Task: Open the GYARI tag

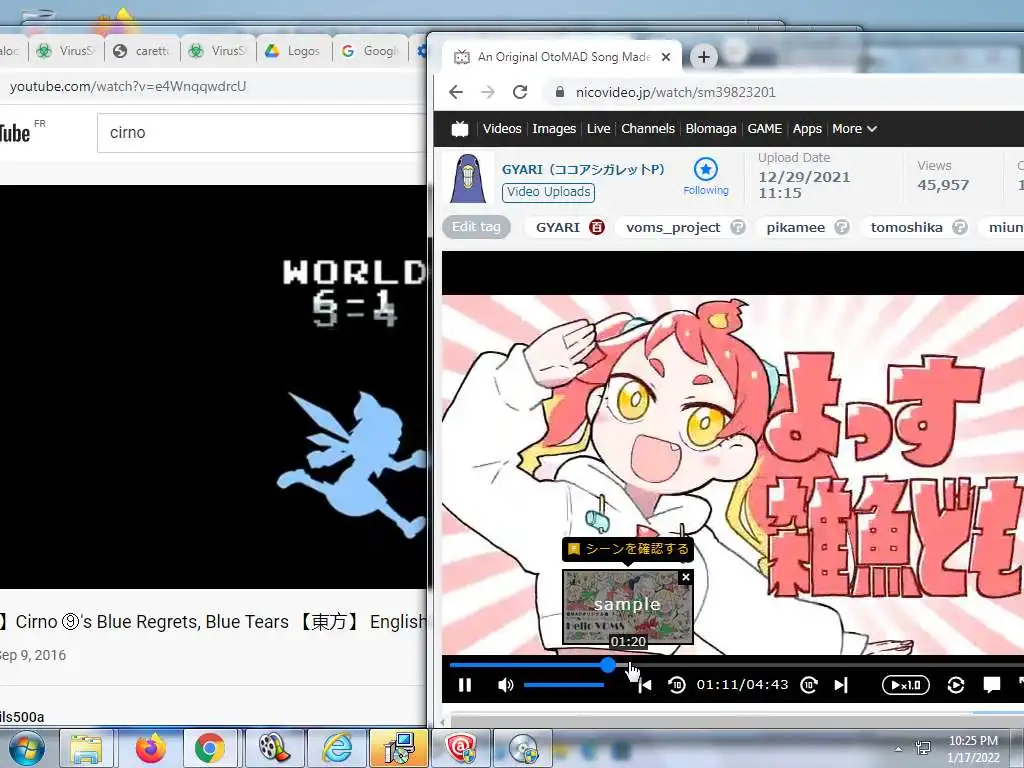Action: [557, 227]
